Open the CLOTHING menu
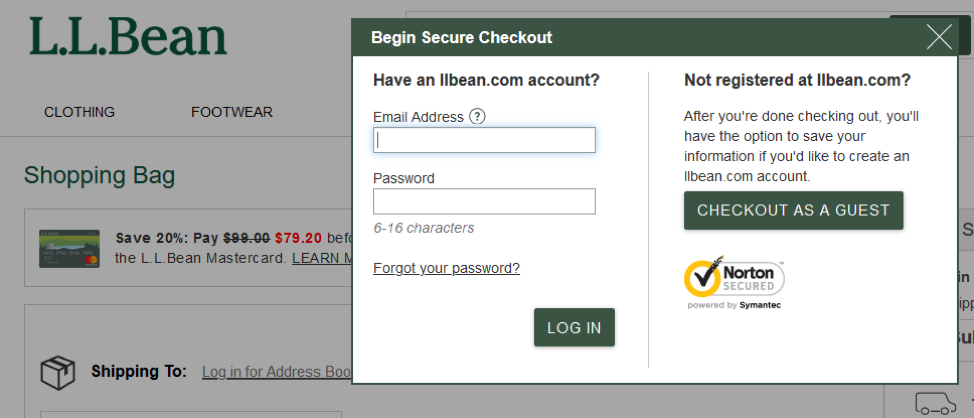 pyautogui.click(x=79, y=112)
